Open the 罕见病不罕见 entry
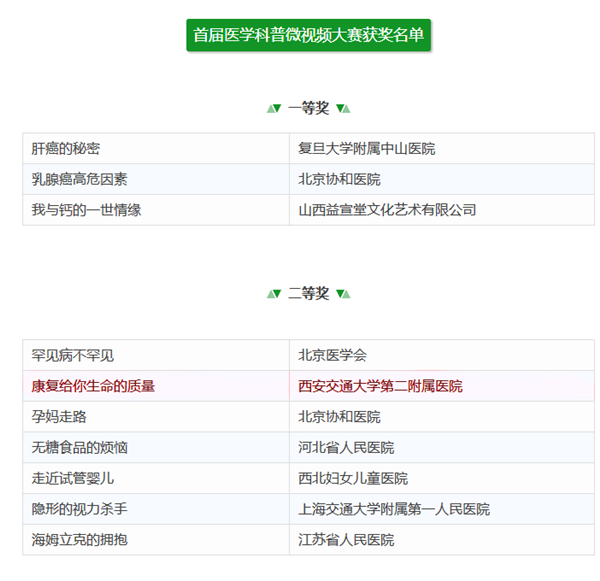This screenshot has height=581, width=600. click(x=73, y=356)
